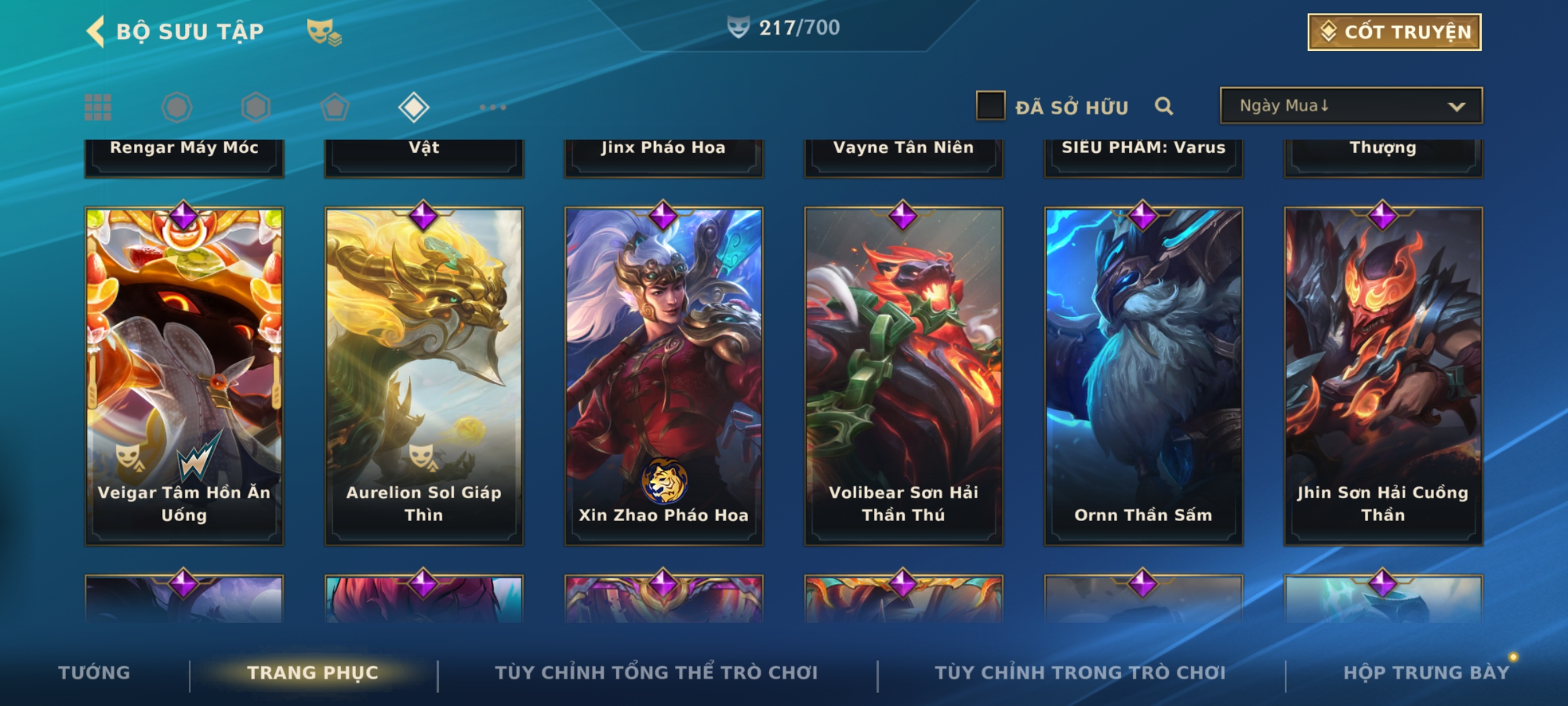This screenshot has height=706, width=1568.
Task: Select the all-skins grid filter icon
Action: (x=98, y=107)
